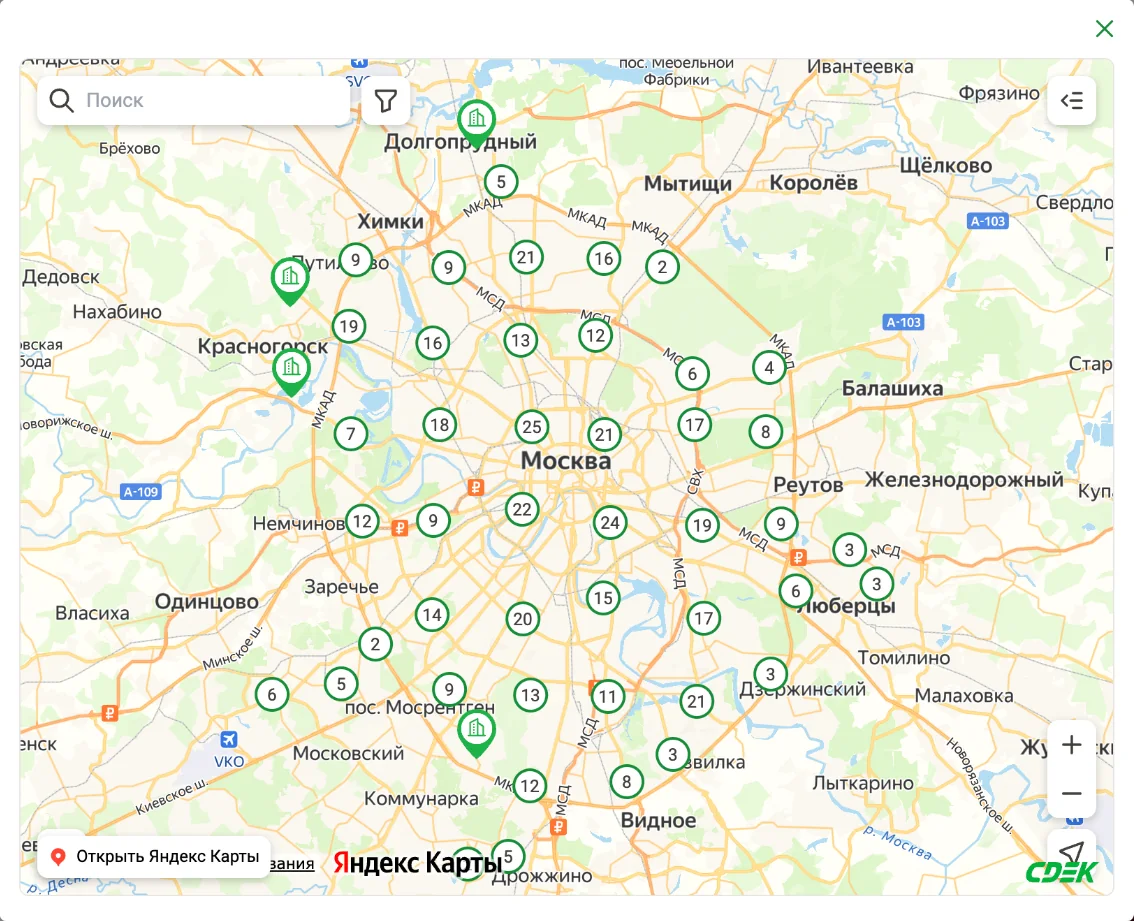Image resolution: width=1134 pixels, height=921 pixels.
Task: Click the Яндекс Карты logo
Action: point(418,862)
